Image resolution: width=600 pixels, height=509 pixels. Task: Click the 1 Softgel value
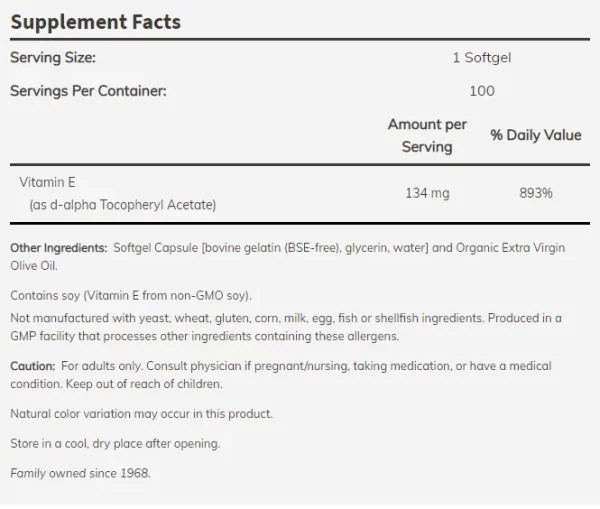tap(482, 58)
